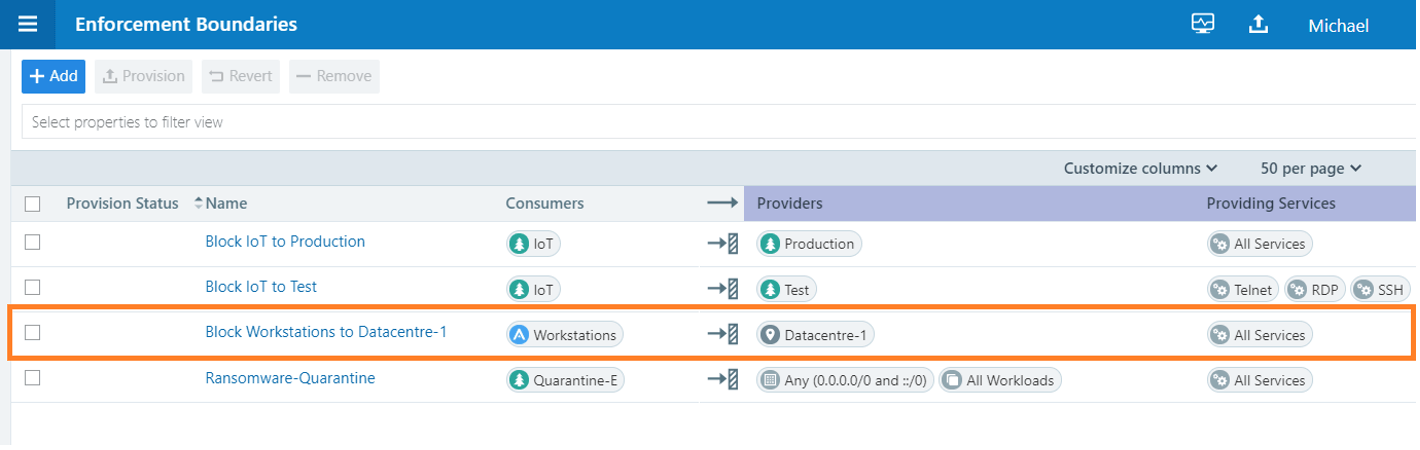Click All Services pill in Production row
Viewport: 1420px width, 450px height.
click(x=1259, y=243)
